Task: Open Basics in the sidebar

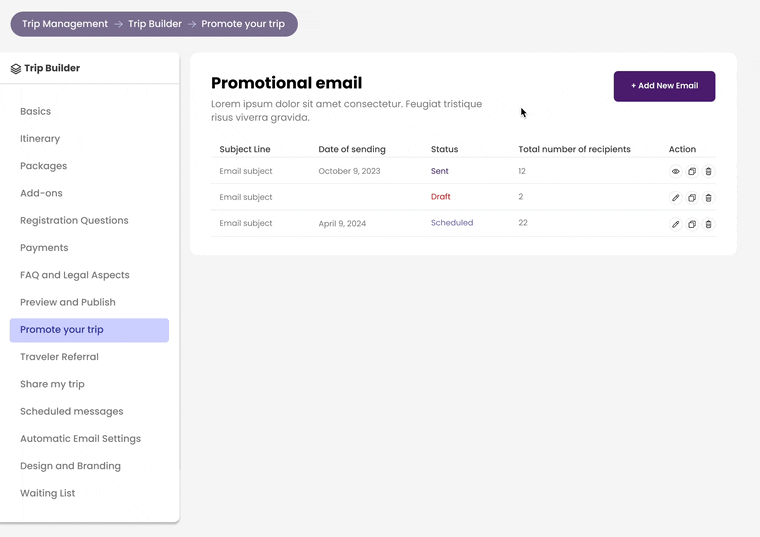Action: tap(35, 111)
